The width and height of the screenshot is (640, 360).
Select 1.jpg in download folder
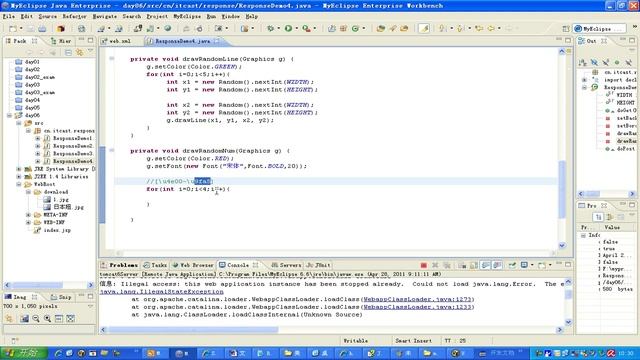57,200
